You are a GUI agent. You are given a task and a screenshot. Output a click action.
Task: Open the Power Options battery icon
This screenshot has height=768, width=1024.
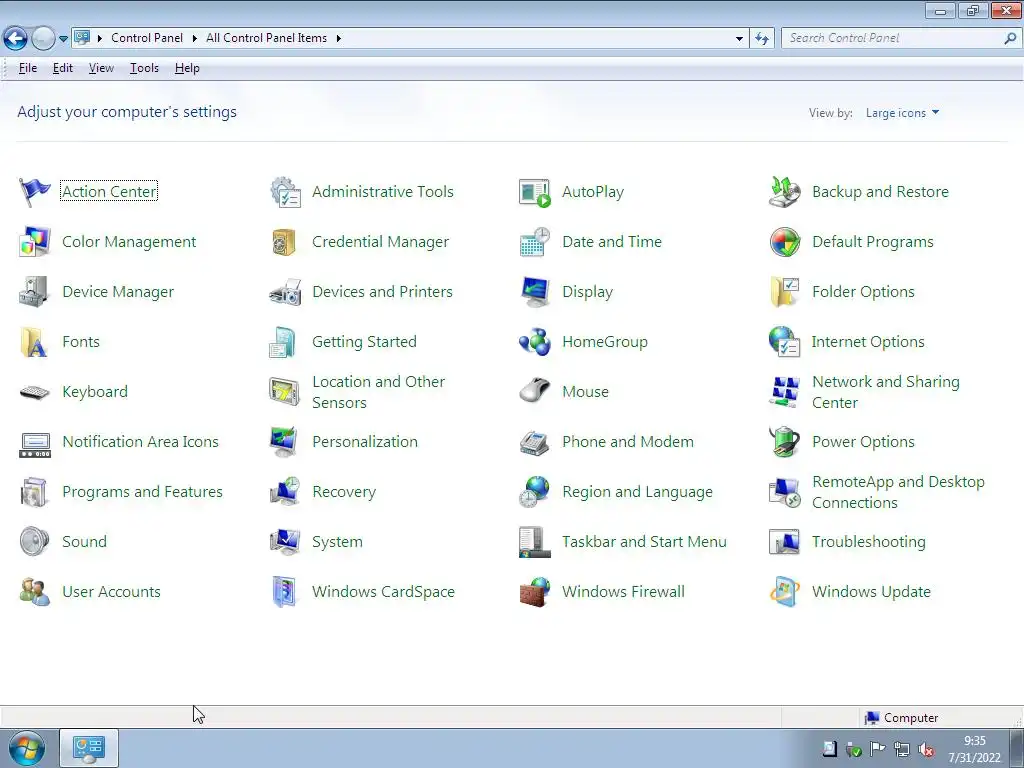coord(785,442)
